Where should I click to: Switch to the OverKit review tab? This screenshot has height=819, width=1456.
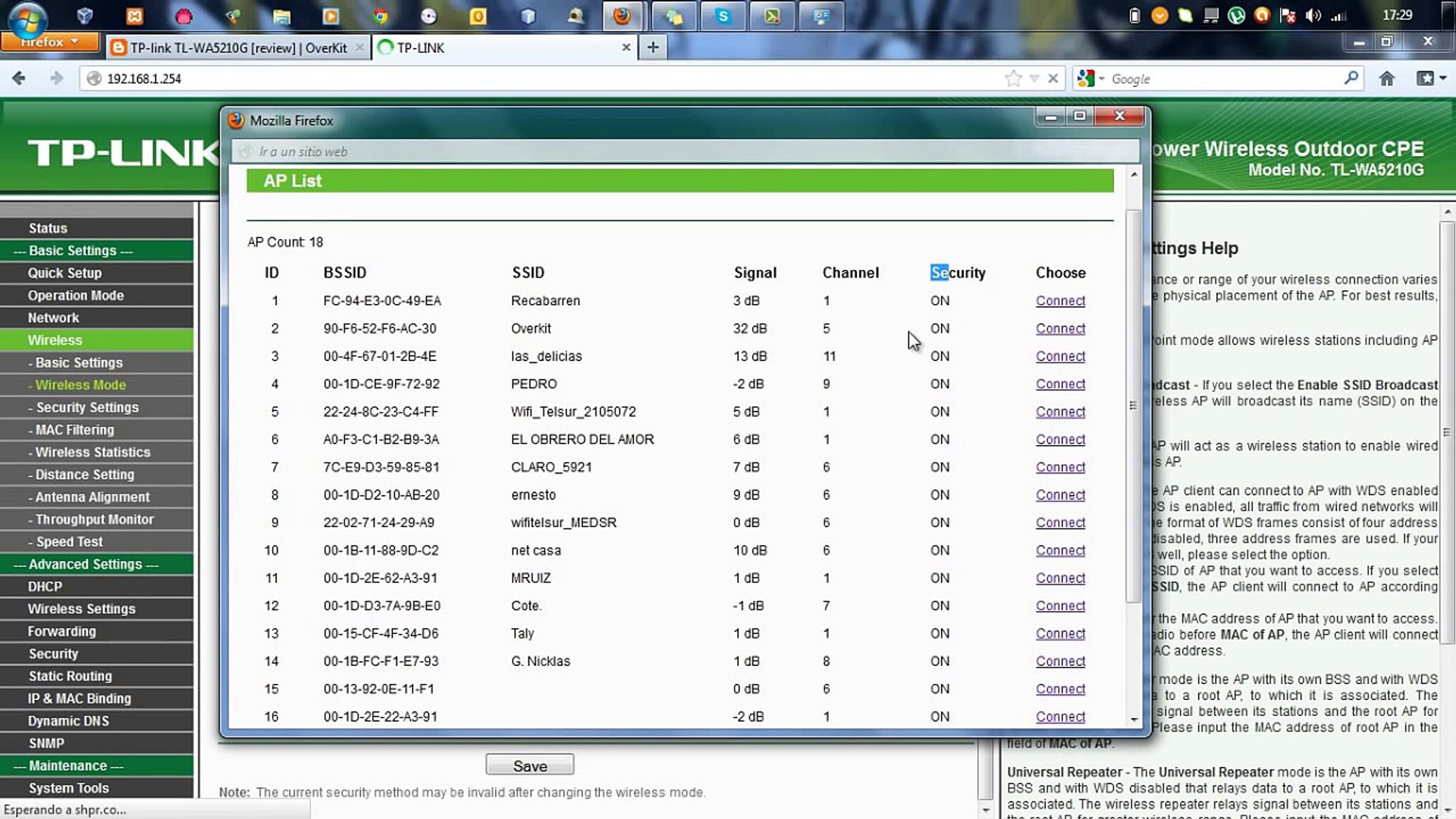click(238, 48)
